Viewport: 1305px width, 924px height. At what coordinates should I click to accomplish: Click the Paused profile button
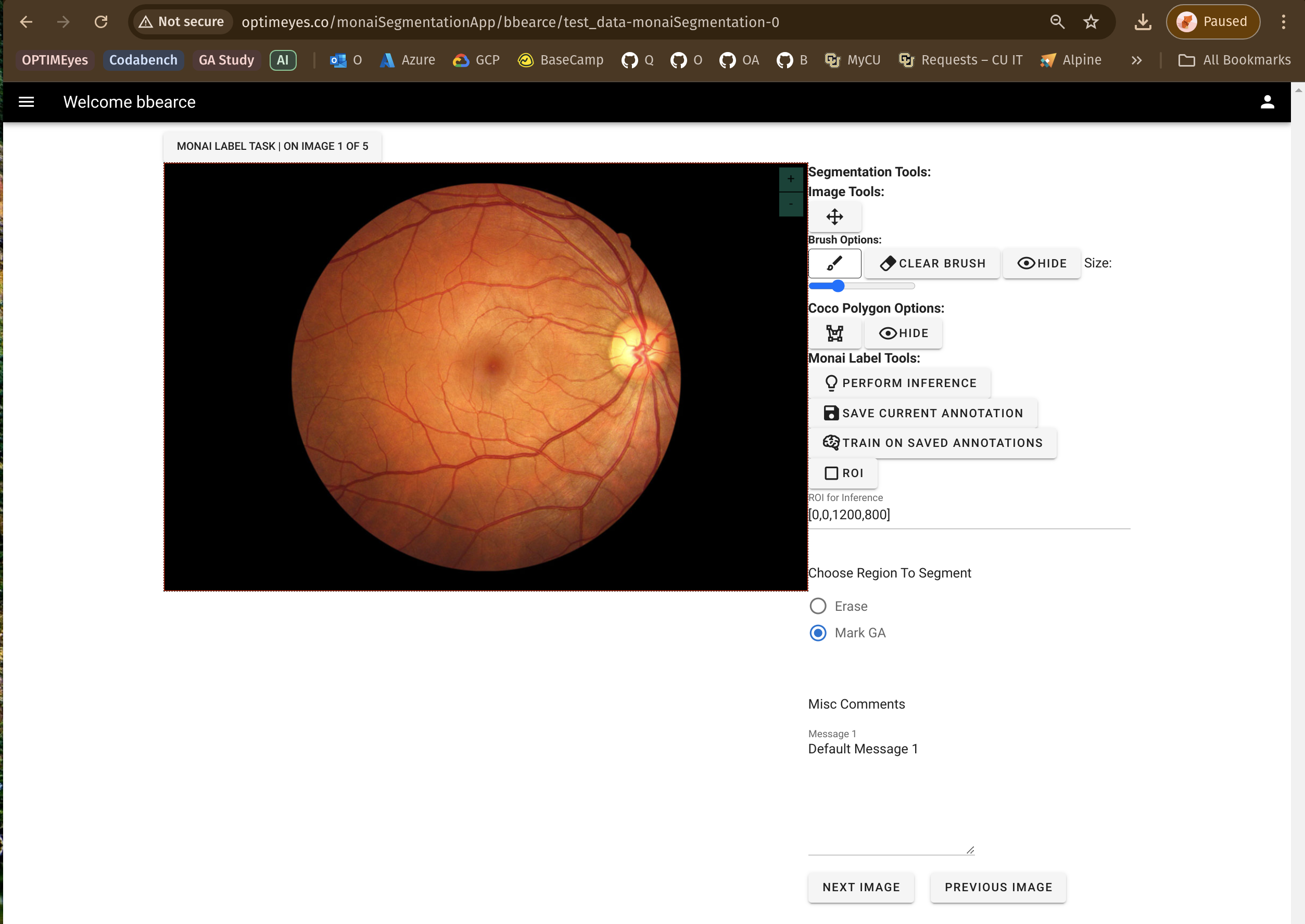point(1213,22)
